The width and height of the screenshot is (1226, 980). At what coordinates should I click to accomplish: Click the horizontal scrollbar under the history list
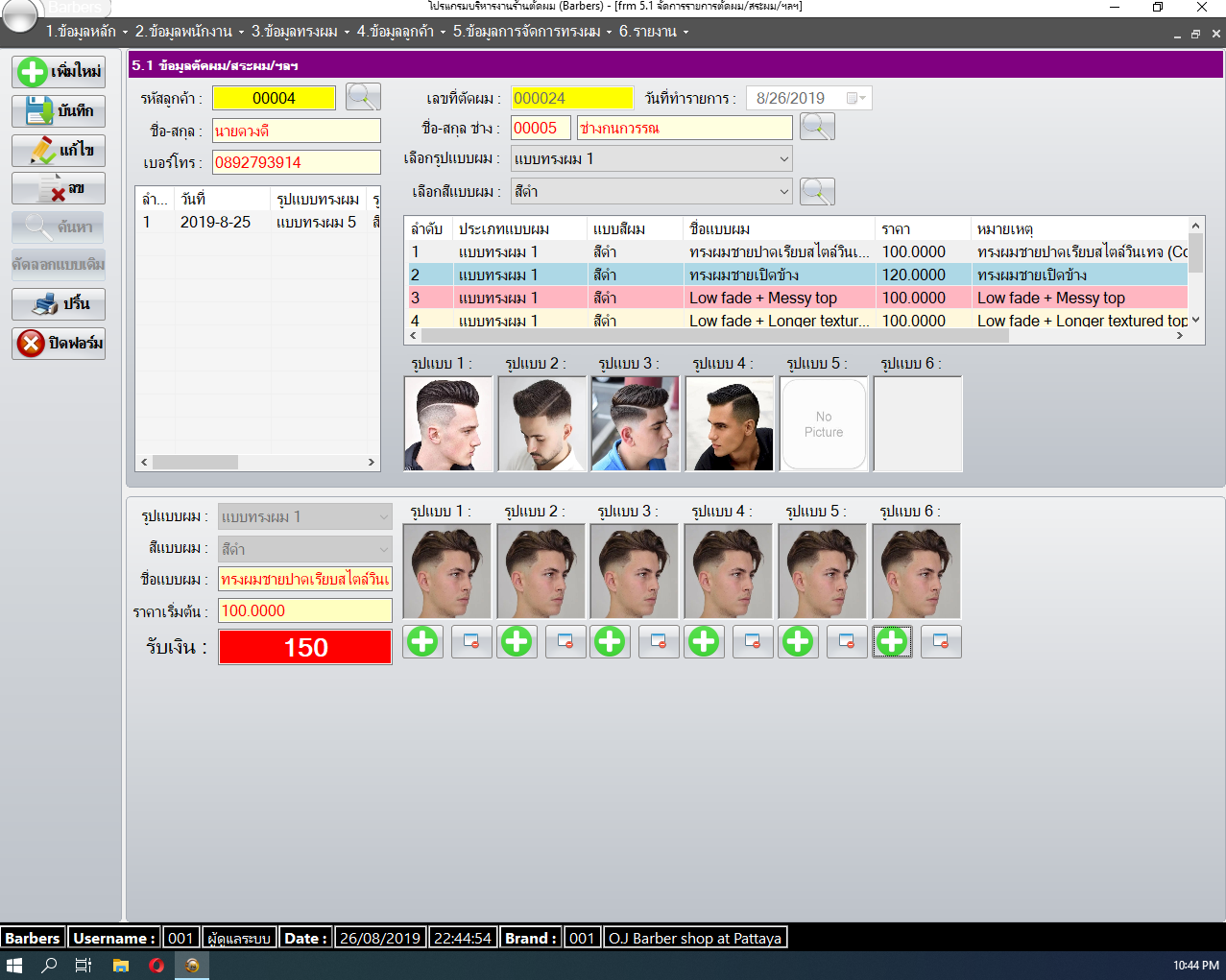(257, 463)
